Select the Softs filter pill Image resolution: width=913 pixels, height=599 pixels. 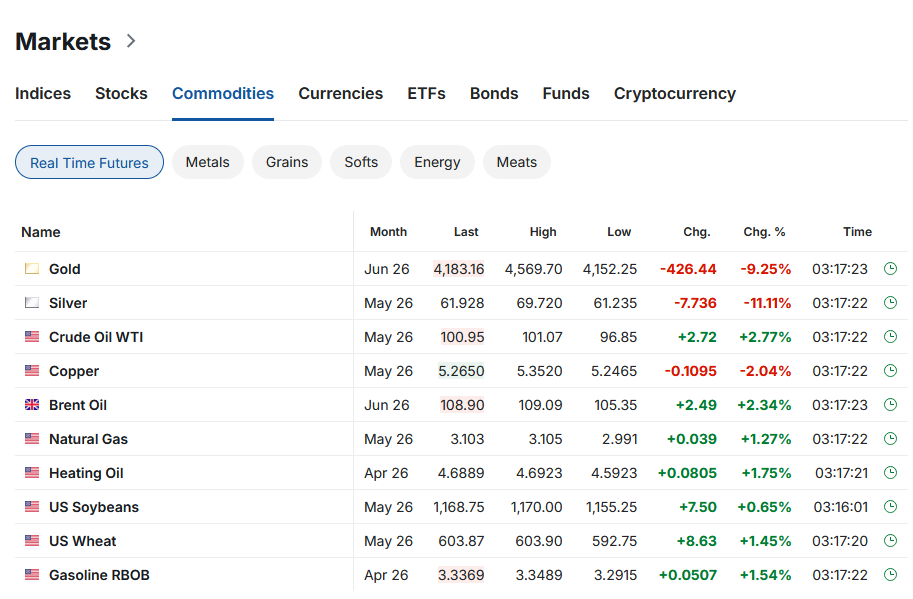pos(361,162)
